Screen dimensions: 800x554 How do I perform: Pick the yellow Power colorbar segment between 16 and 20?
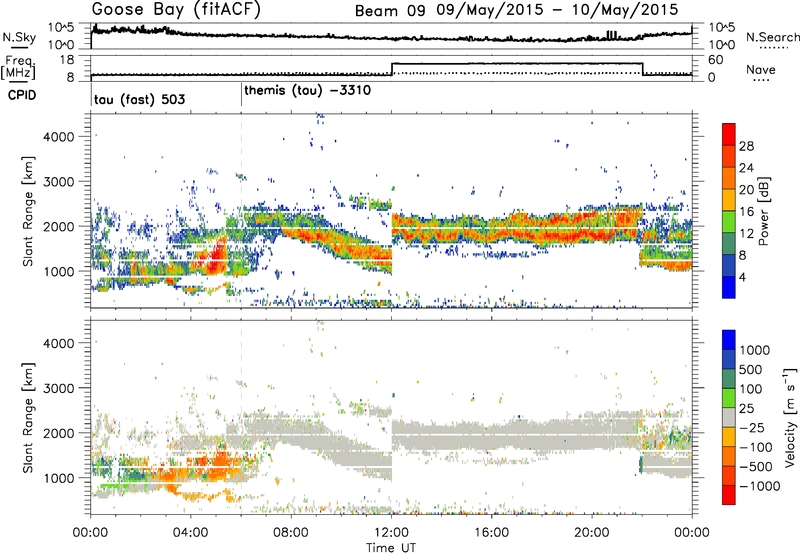coord(729,200)
